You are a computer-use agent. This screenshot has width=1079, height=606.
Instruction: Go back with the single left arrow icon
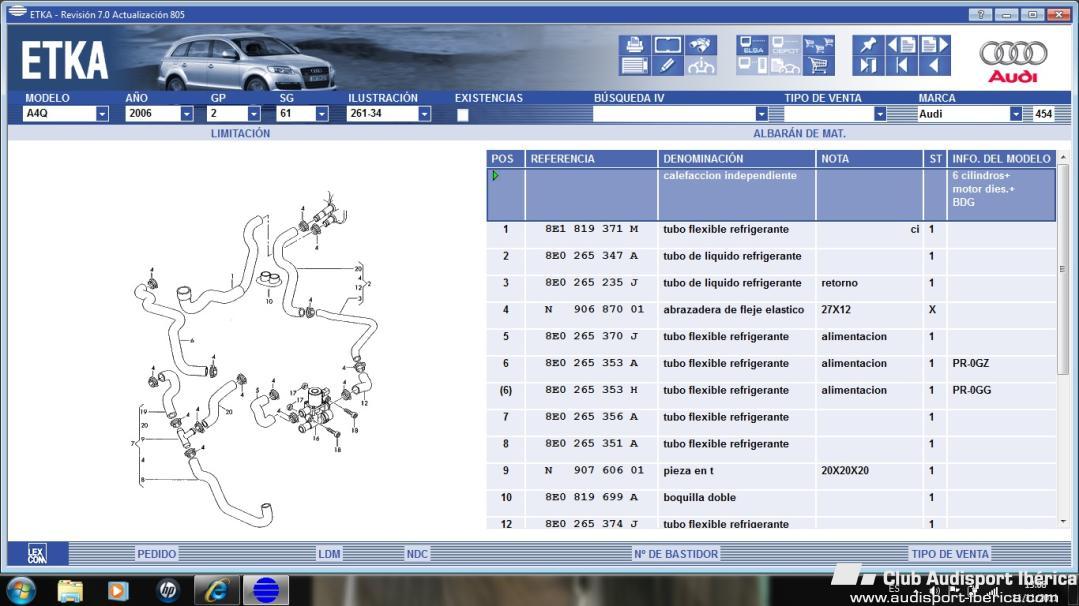coord(934,66)
